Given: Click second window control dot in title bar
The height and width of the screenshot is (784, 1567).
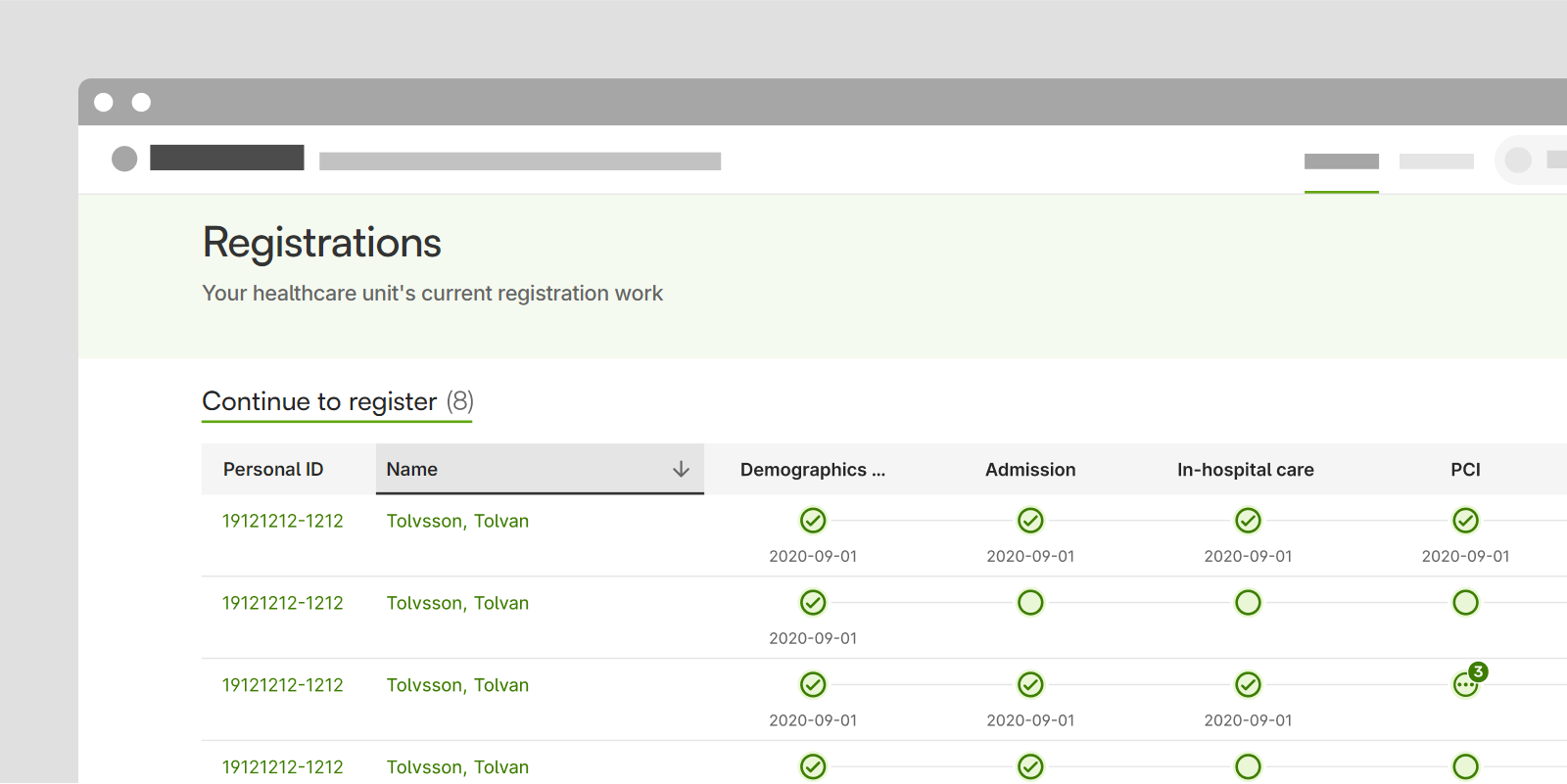Looking at the screenshot, I should tap(141, 102).
